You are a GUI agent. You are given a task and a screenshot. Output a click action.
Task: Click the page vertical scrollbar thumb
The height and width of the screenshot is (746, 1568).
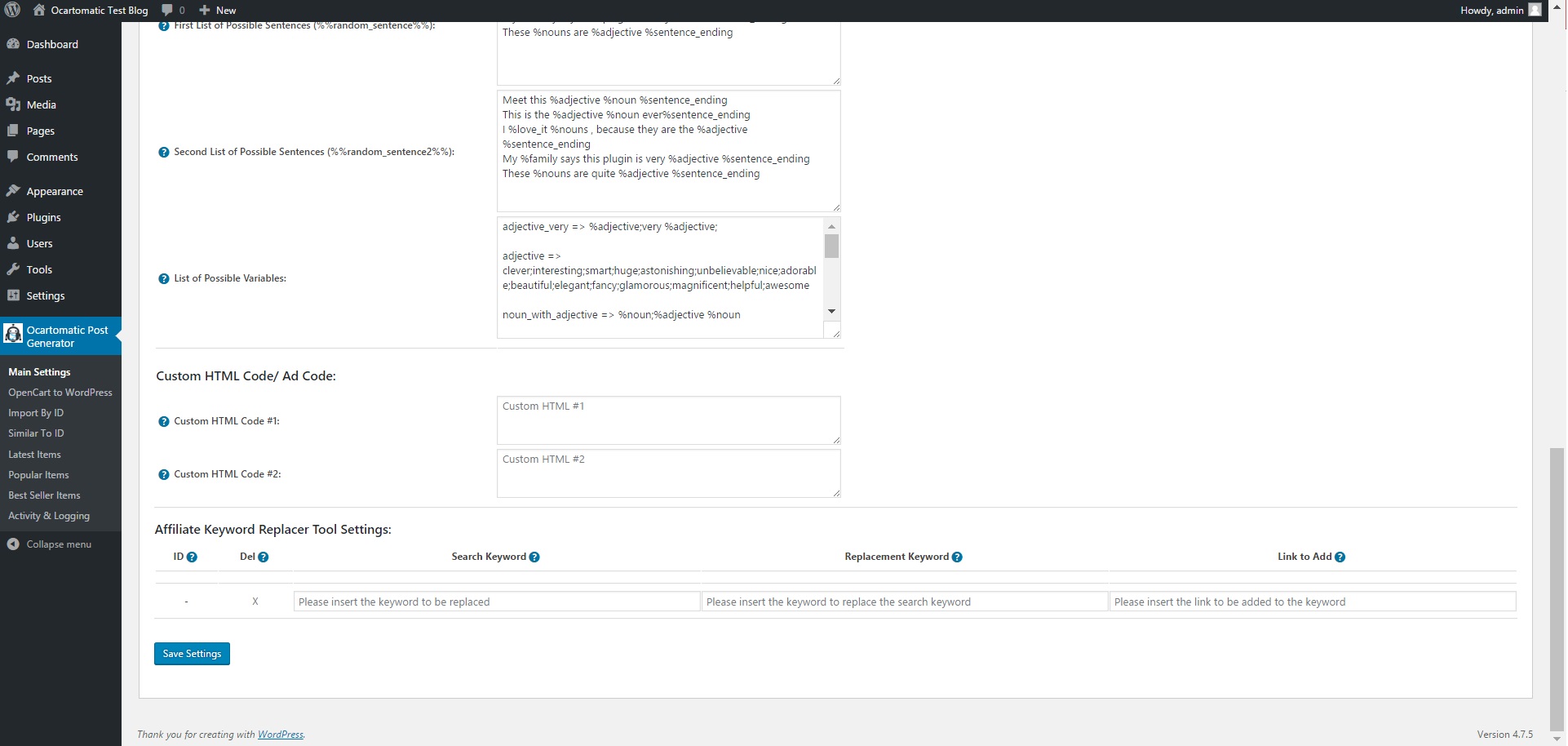click(1557, 589)
